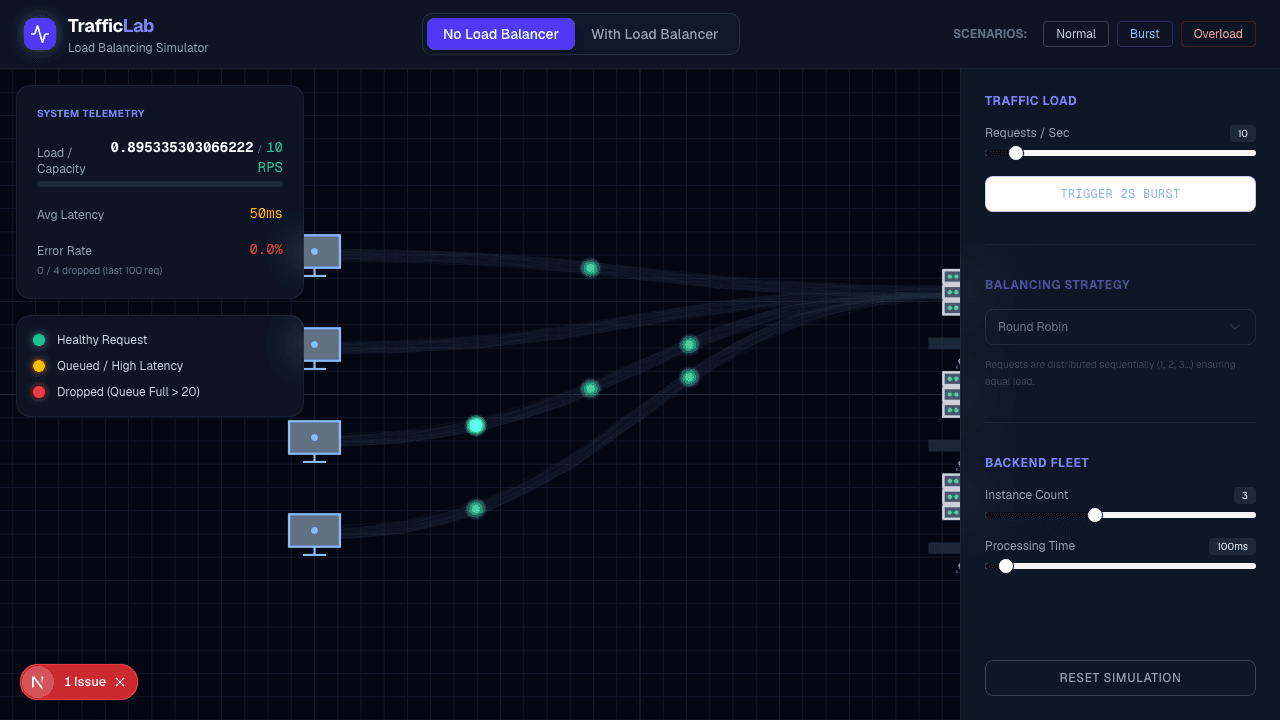This screenshot has width=1280, height=720.
Task: Dismiss the 1 Issue badge with X
Action: [x=120, y=682]
